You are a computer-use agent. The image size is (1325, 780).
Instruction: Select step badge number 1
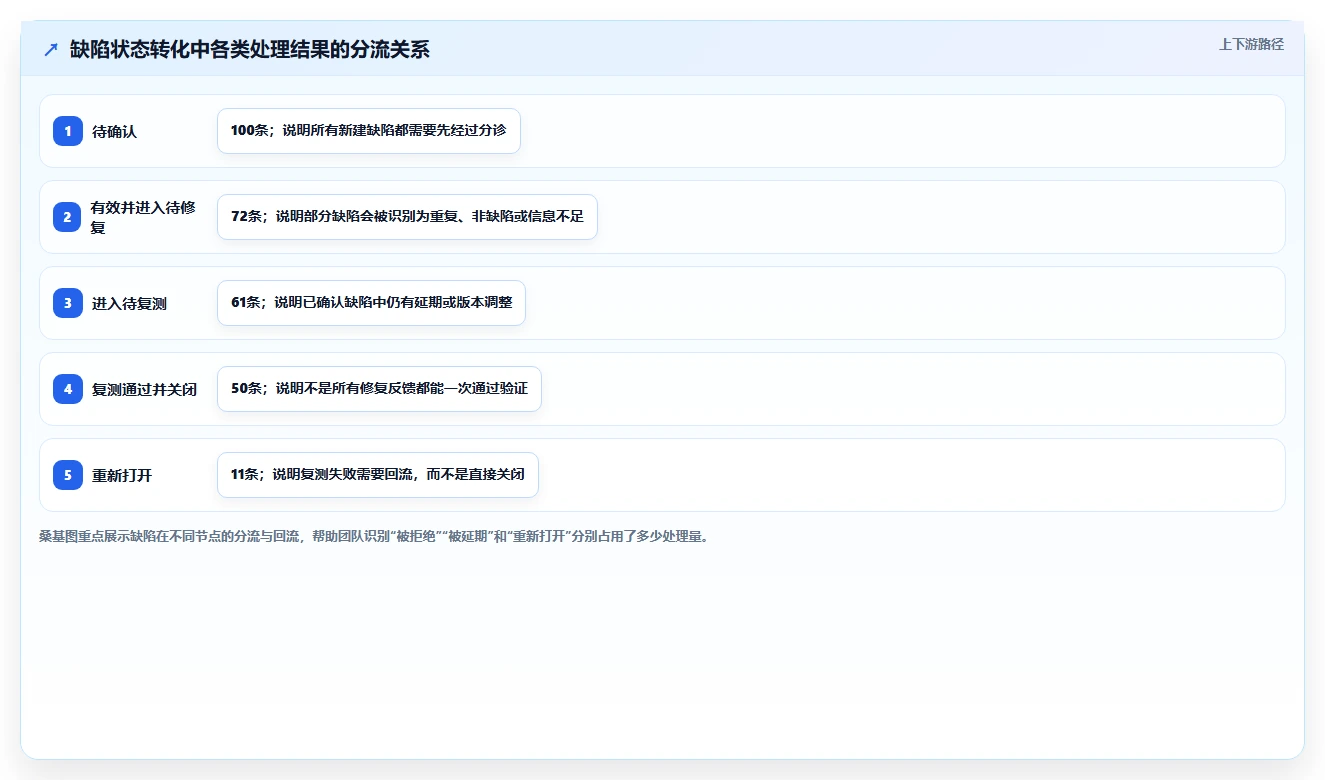68,131
